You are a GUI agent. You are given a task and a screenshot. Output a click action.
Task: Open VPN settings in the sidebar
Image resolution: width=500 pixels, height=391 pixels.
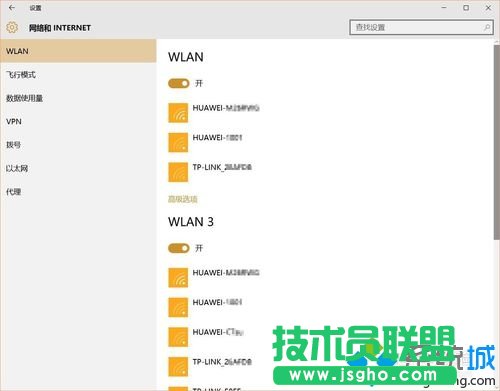(14, 121)
